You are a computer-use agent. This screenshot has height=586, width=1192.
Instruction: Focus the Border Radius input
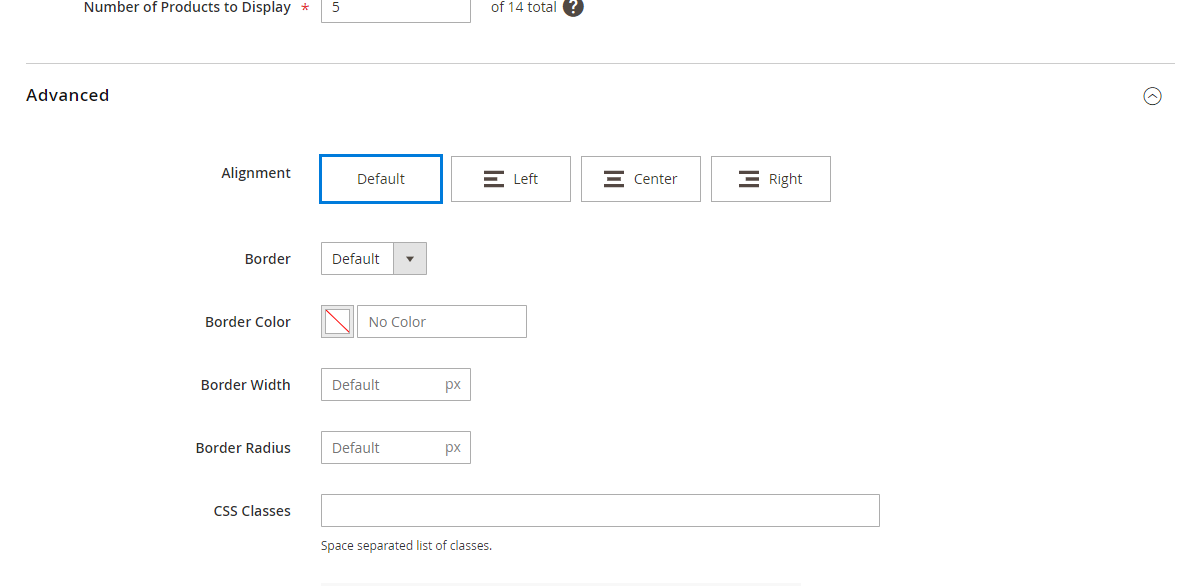(x=396, y=448)
